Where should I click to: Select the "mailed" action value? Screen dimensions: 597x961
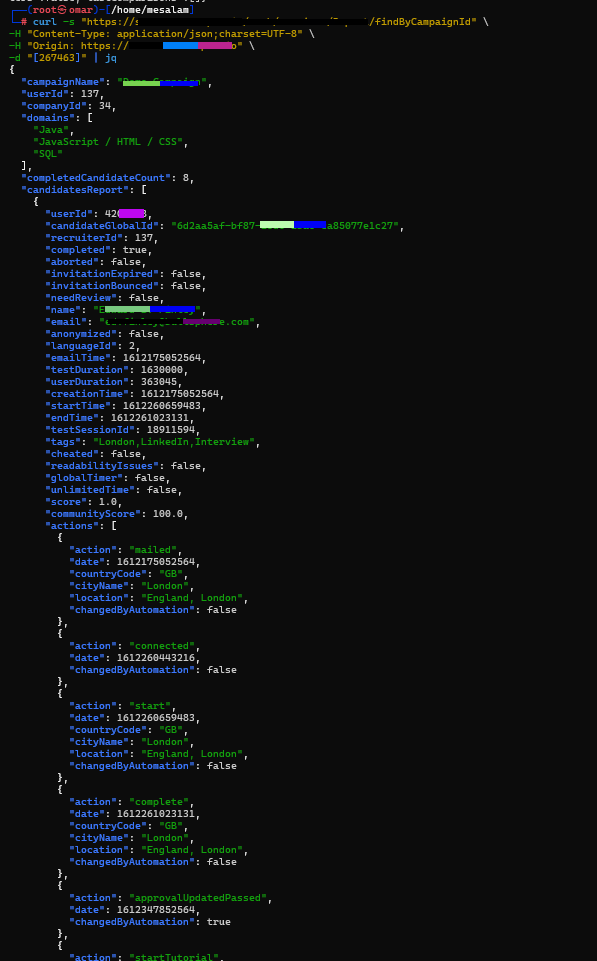tap(153, 550)
